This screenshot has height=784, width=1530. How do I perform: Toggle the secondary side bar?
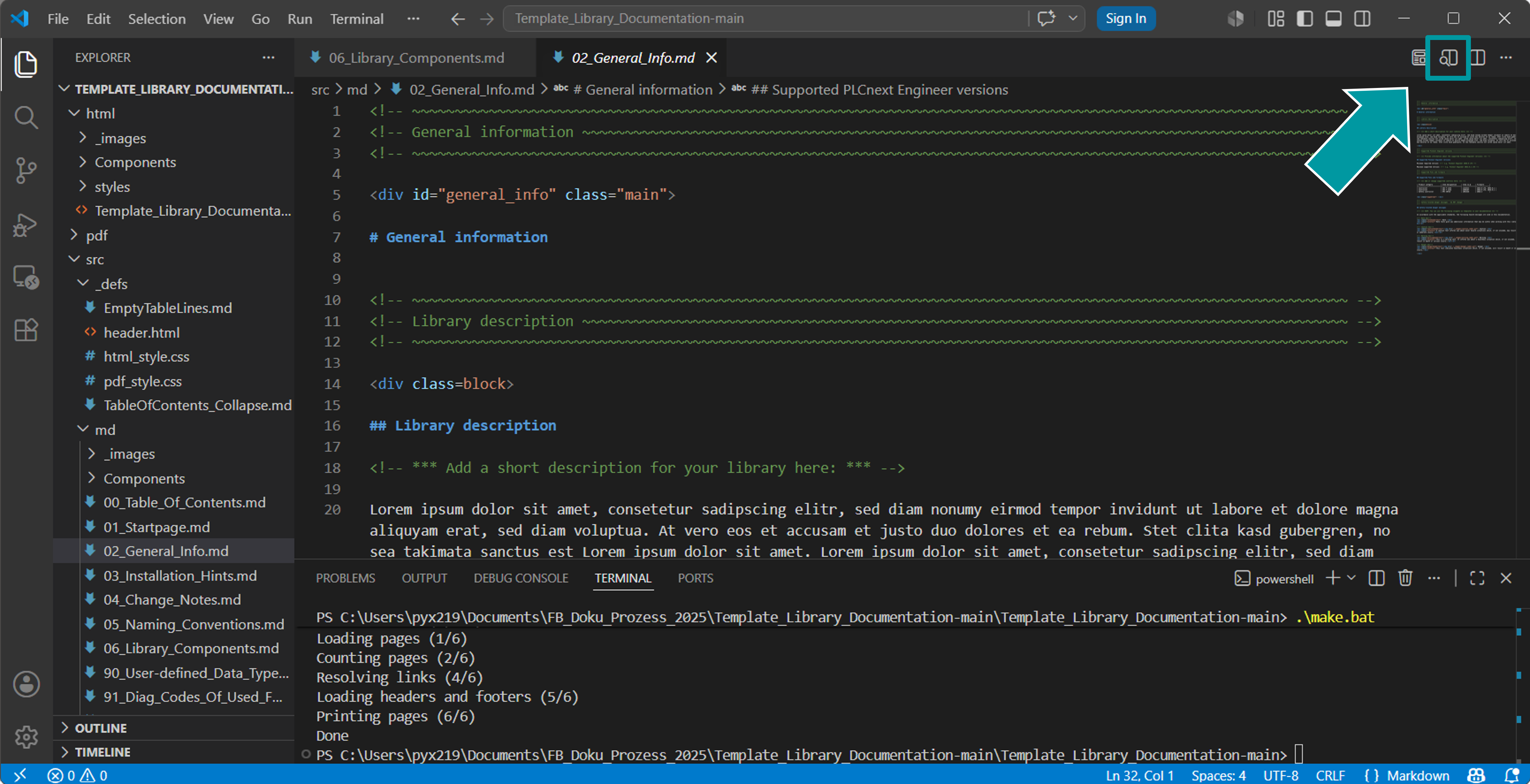point(1362,18)
